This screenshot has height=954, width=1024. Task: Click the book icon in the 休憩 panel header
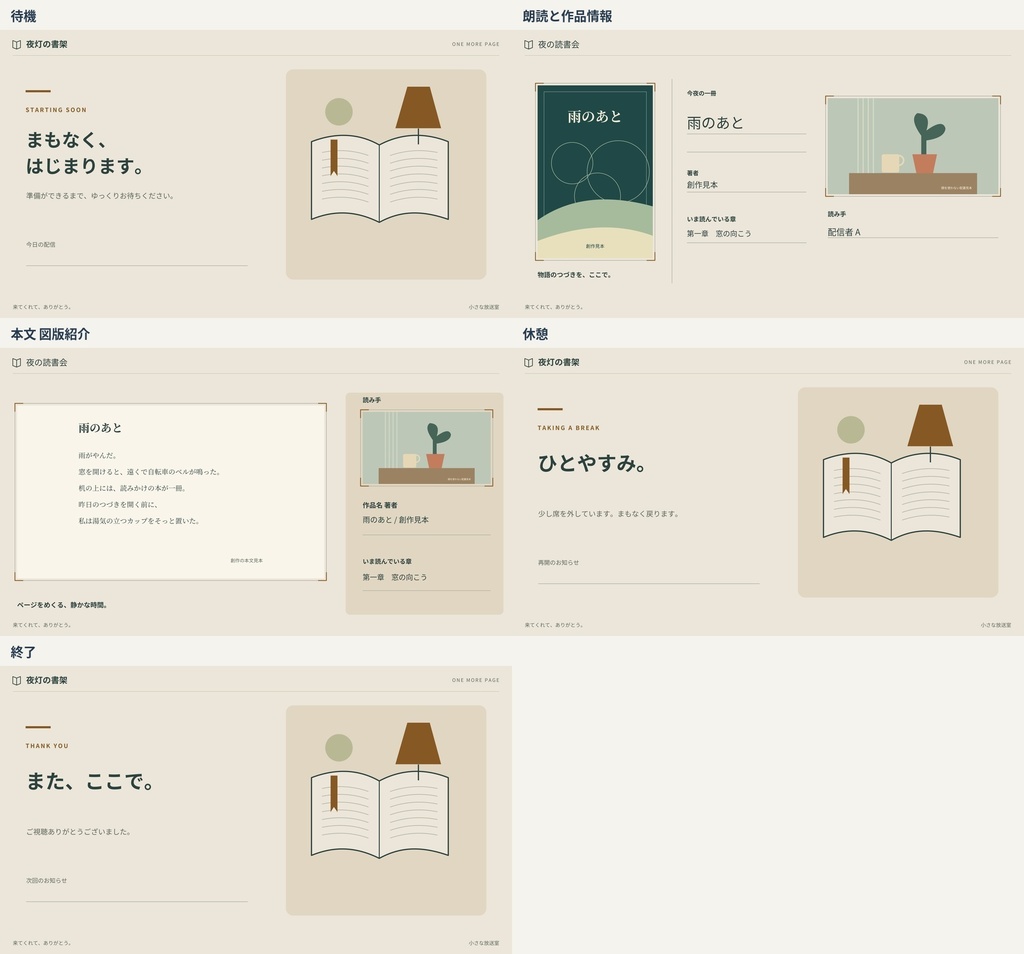click(528, 362)
